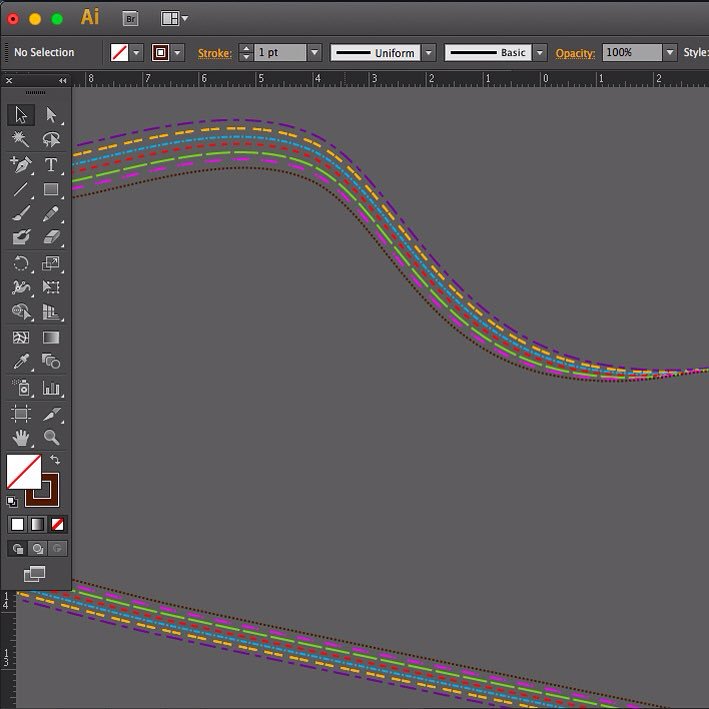Click the 1 pt stroke weight field

(280, 52)
